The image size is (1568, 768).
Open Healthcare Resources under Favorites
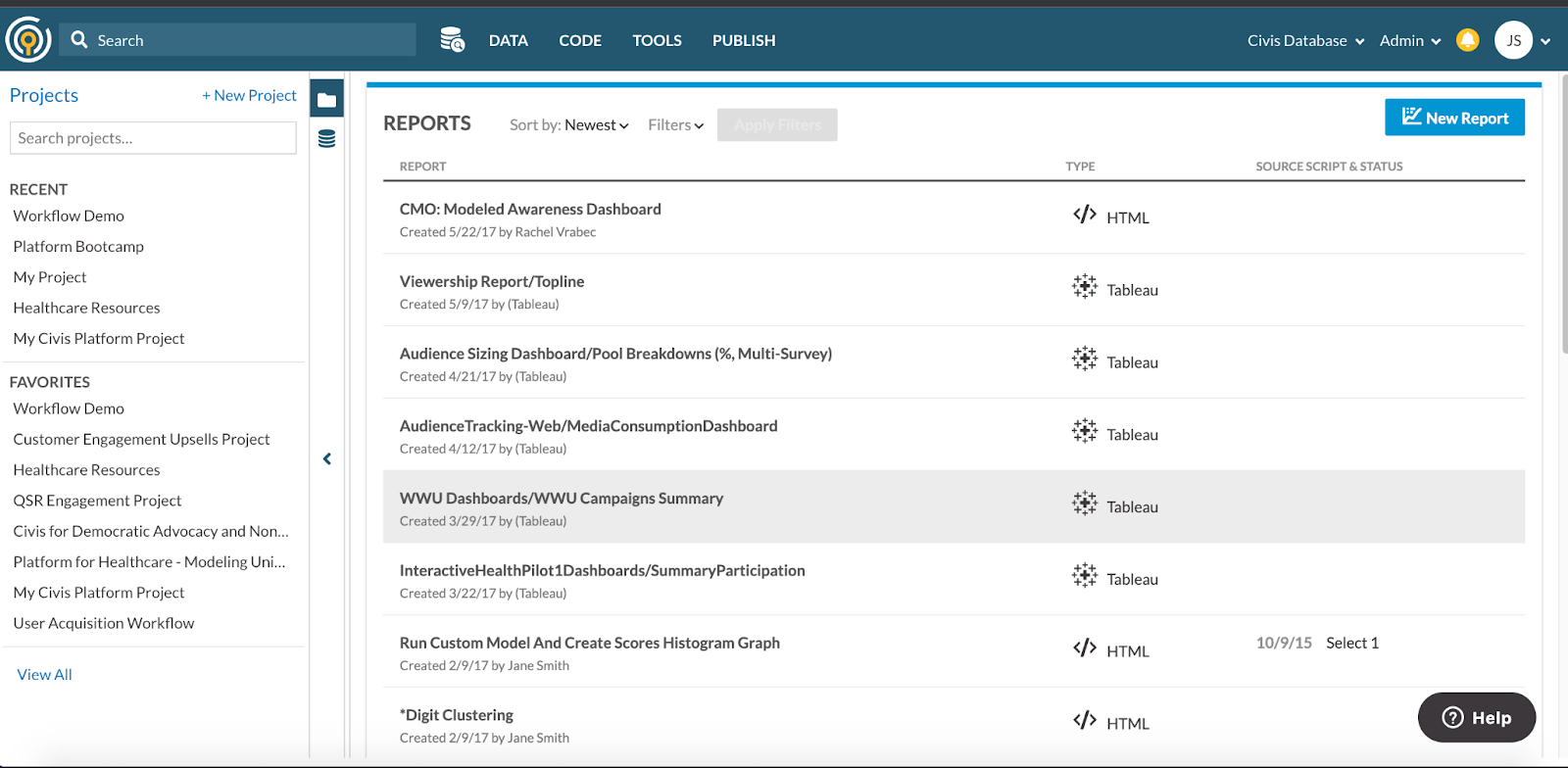point(86,470)
